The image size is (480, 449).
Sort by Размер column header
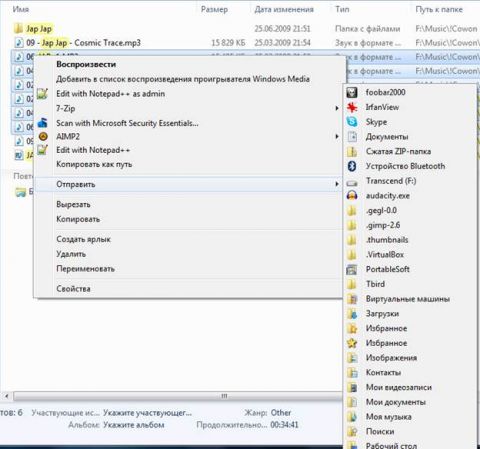click(214, 9)
